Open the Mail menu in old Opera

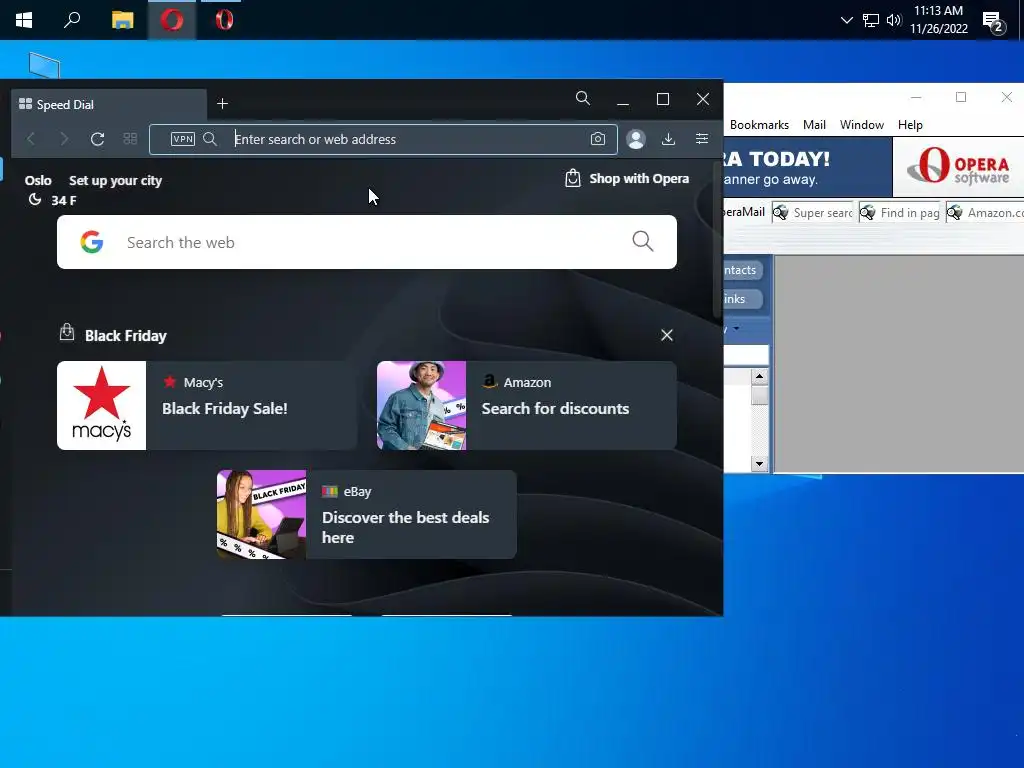[814, 125]
